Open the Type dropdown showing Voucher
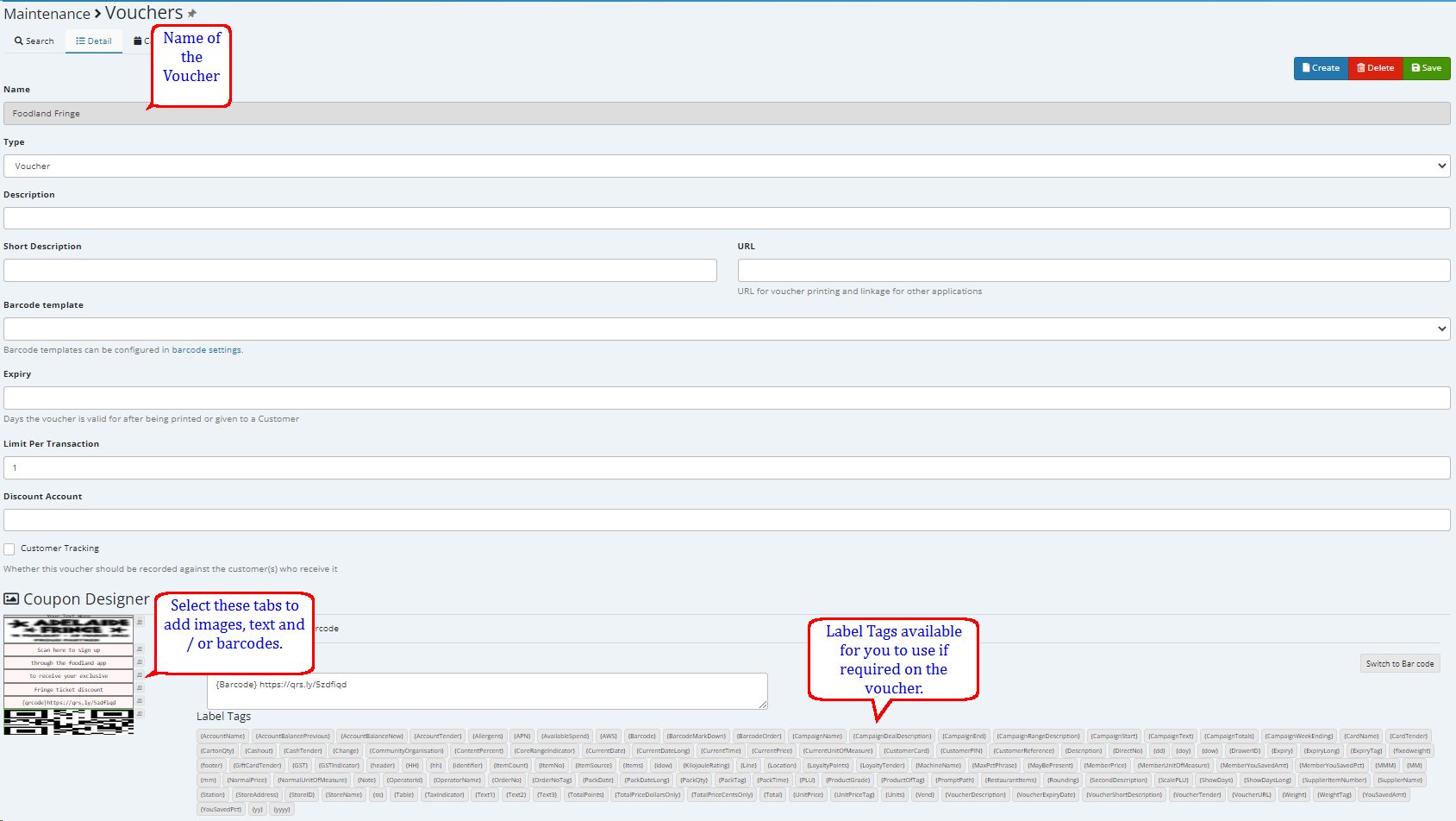Image resolution: width=1456 pixels, height=821 pixels. [x=727, y=166]
